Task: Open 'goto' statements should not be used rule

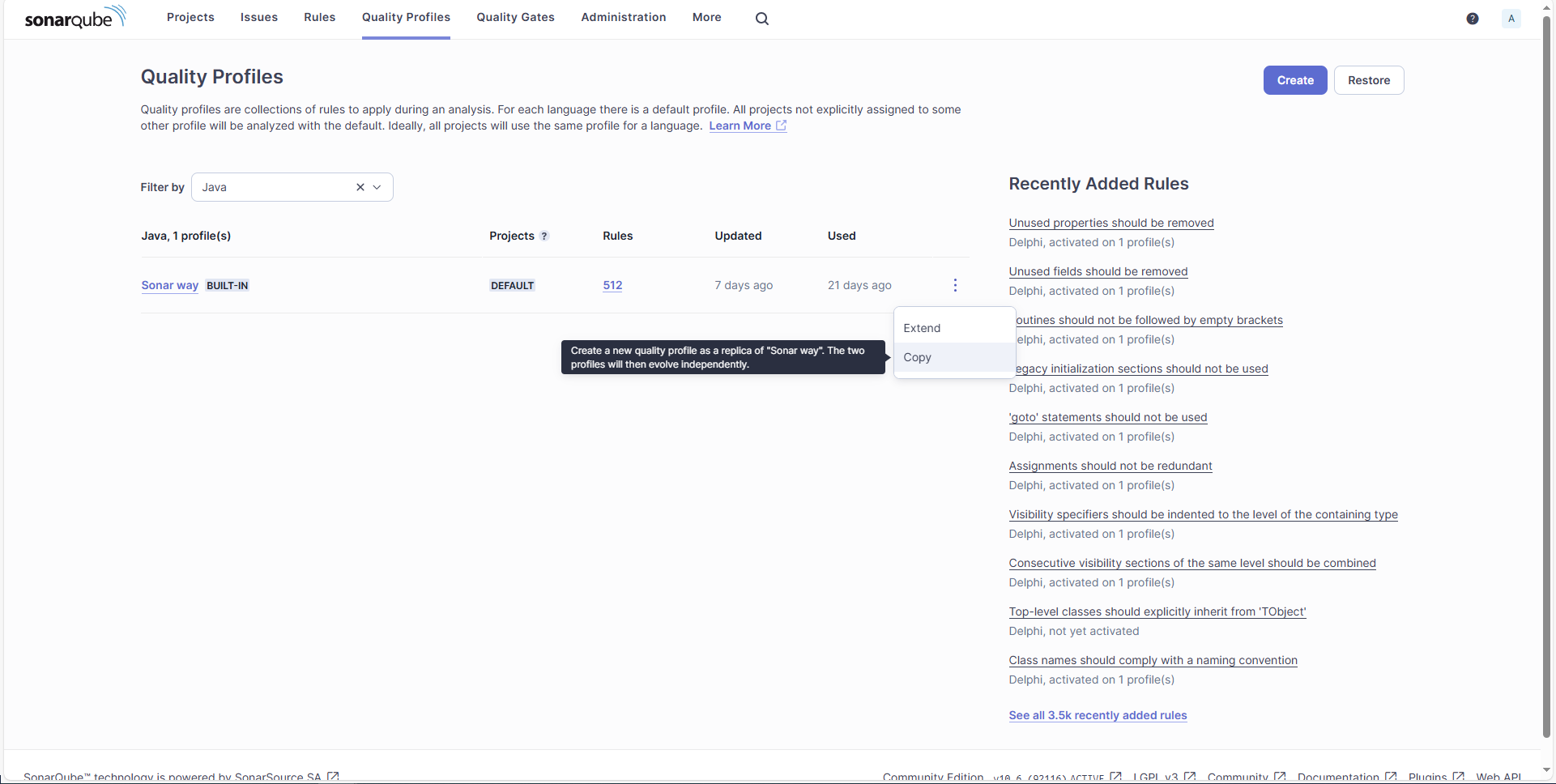Action: (x=1108, y=417)
